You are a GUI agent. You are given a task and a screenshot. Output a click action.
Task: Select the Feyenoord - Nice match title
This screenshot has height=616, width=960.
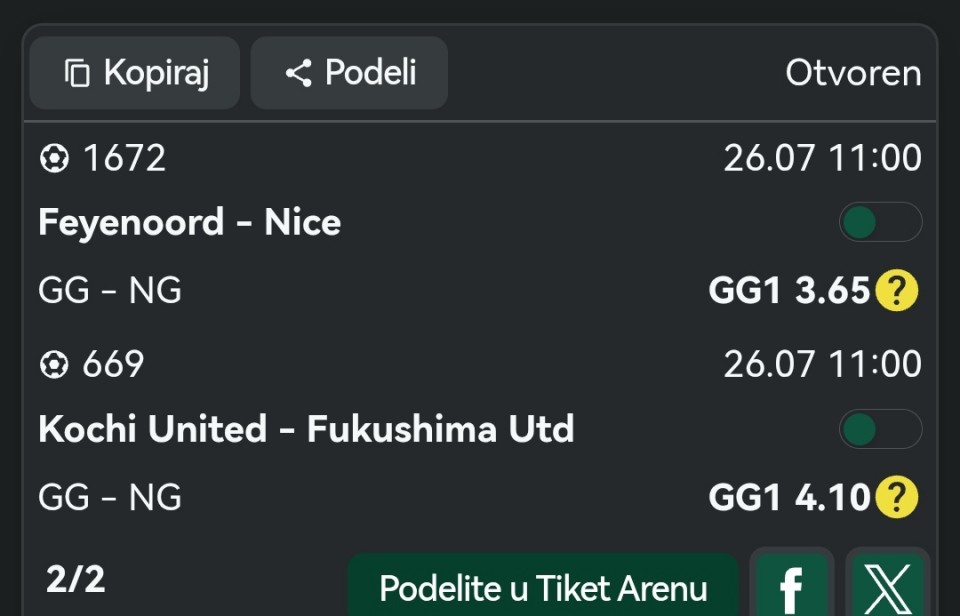[190, 222]
